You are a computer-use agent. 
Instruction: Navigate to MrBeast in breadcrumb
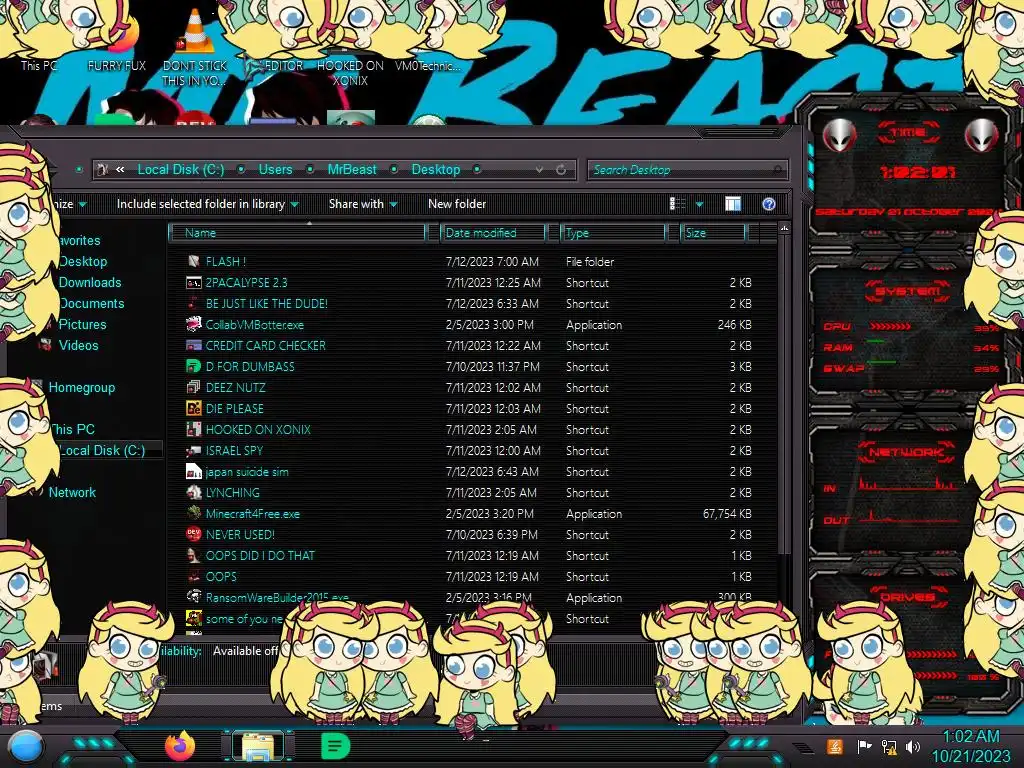[352, 170]
